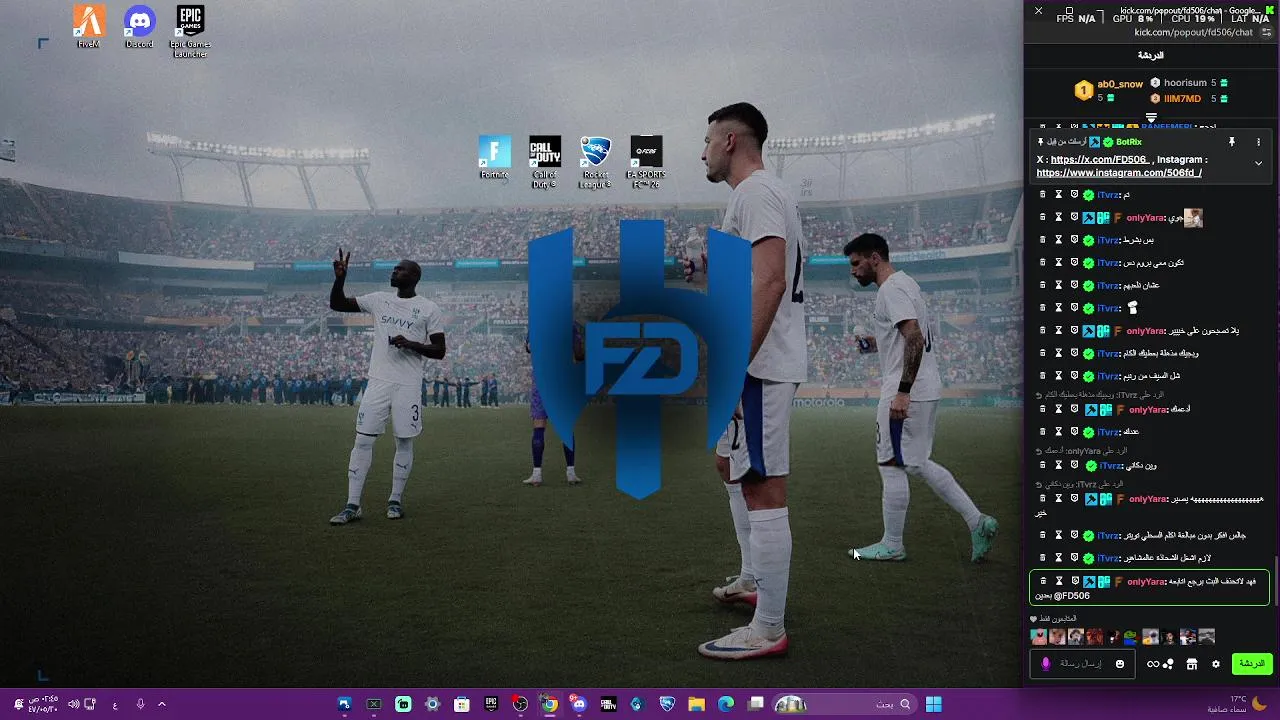Click the hourglass timeout icon on highlighted message
The image size is (1280, 720).
pyautogui.click(x=1059, y=581)
